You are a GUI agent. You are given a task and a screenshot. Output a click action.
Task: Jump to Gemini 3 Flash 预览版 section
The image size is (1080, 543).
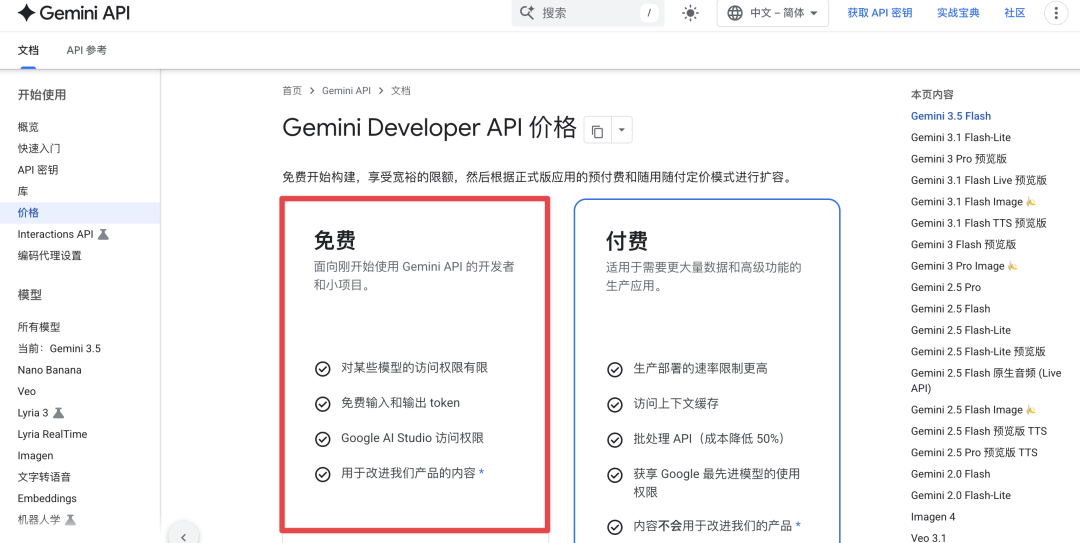point(963,245)
